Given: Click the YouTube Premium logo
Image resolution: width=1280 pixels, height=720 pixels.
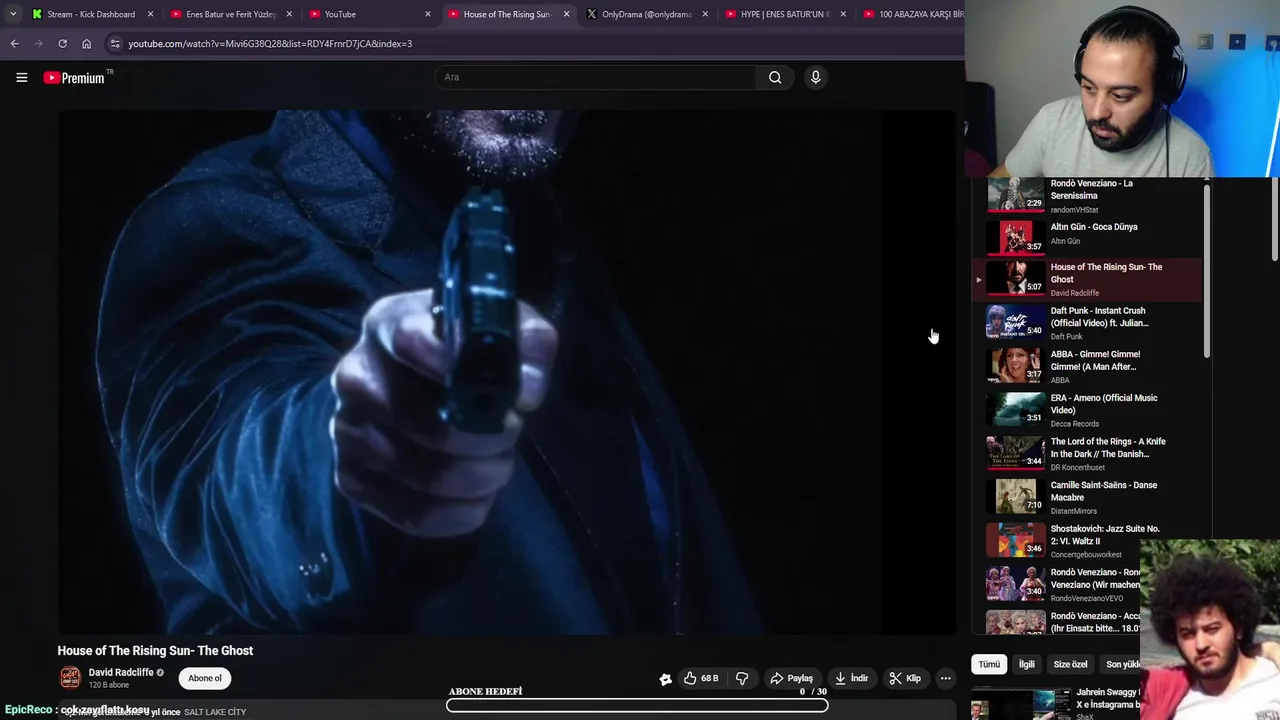Looking at the screenshot, I should [x=77, y=77].
